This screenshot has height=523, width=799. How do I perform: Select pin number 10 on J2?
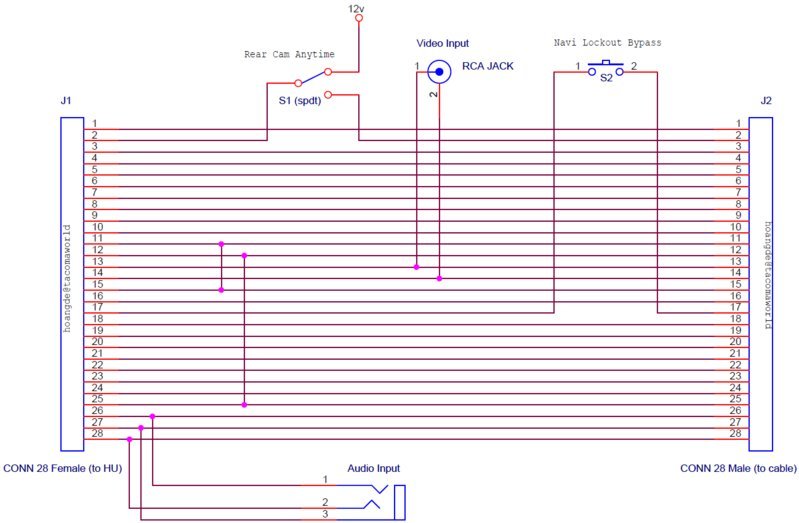point(735,227)
